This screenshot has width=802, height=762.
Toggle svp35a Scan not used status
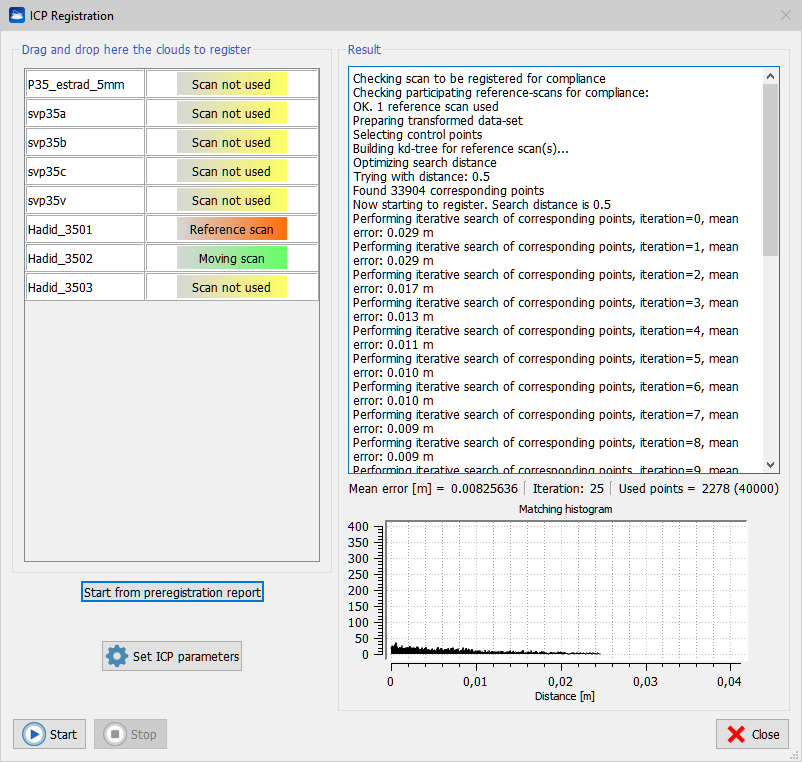pyautogui.click(x=232, y=113)
